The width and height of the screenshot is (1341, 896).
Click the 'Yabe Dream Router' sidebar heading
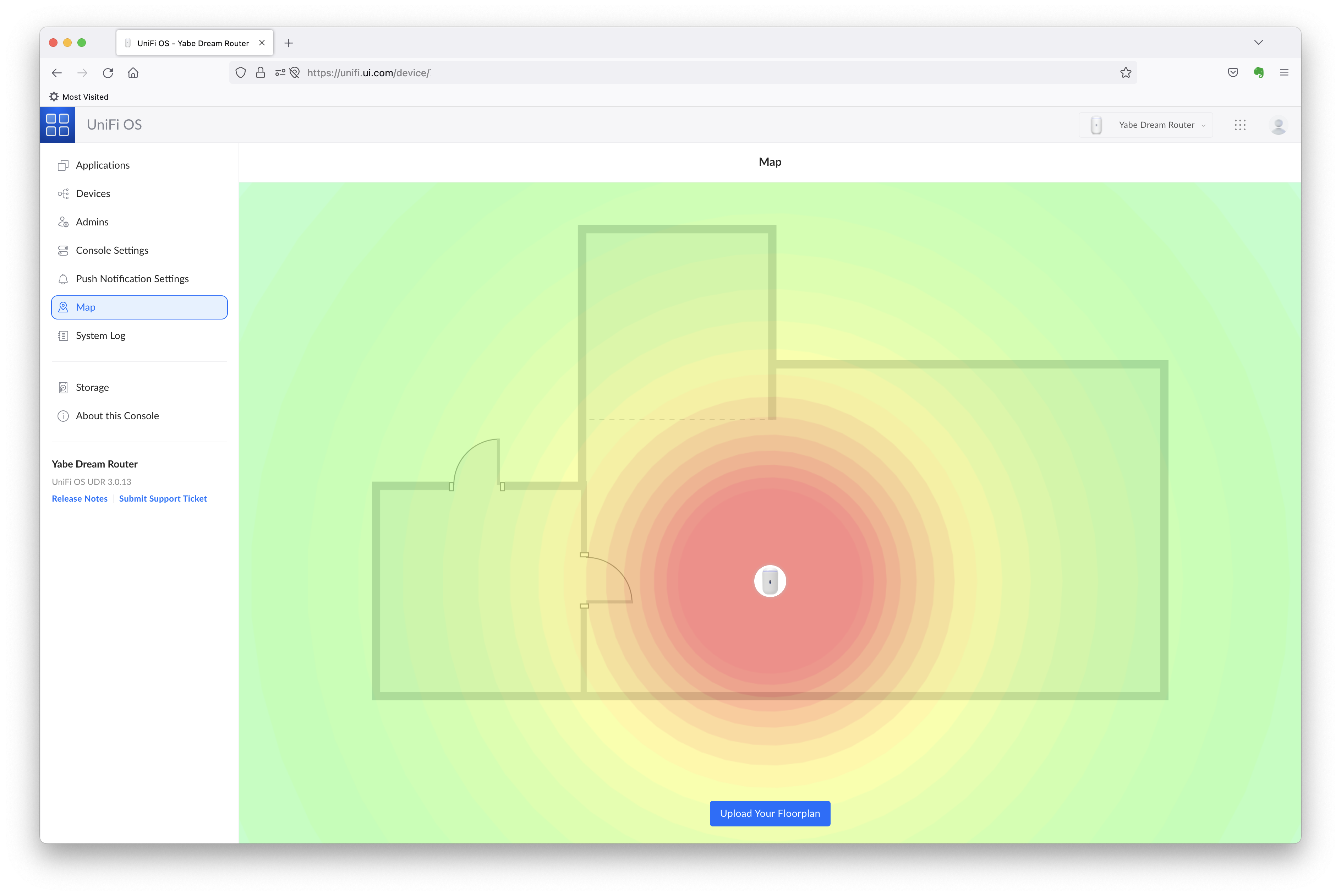point(94,464)
